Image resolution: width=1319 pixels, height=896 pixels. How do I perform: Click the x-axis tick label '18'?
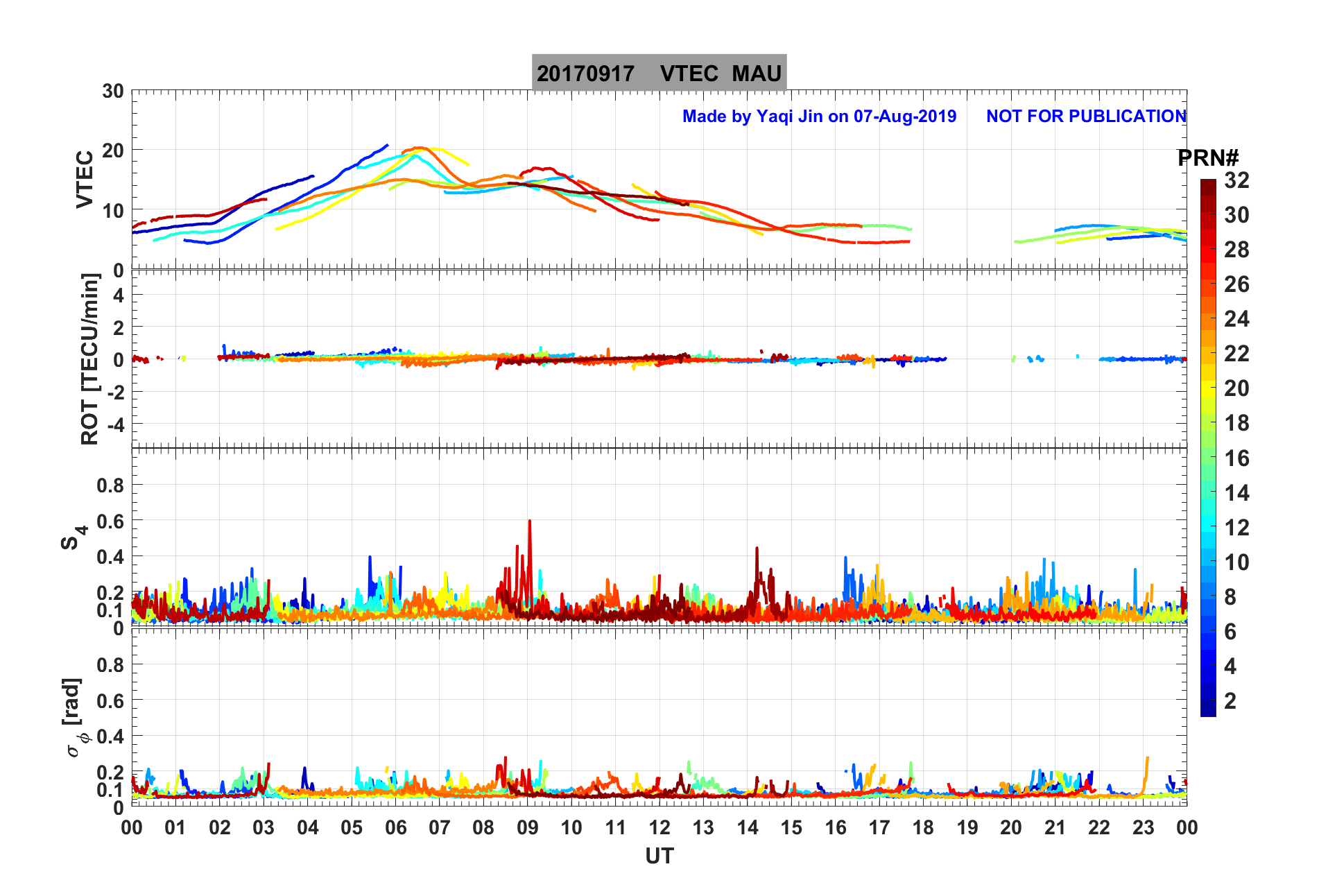pyautogui.click(x=923, y=827)
